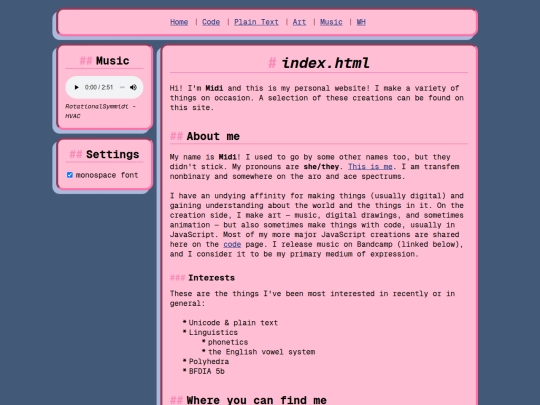Click the 'index.html' page heading
The height and width of the screenshot is (405, 540).
pyautogui.click(x=325, y=63)
